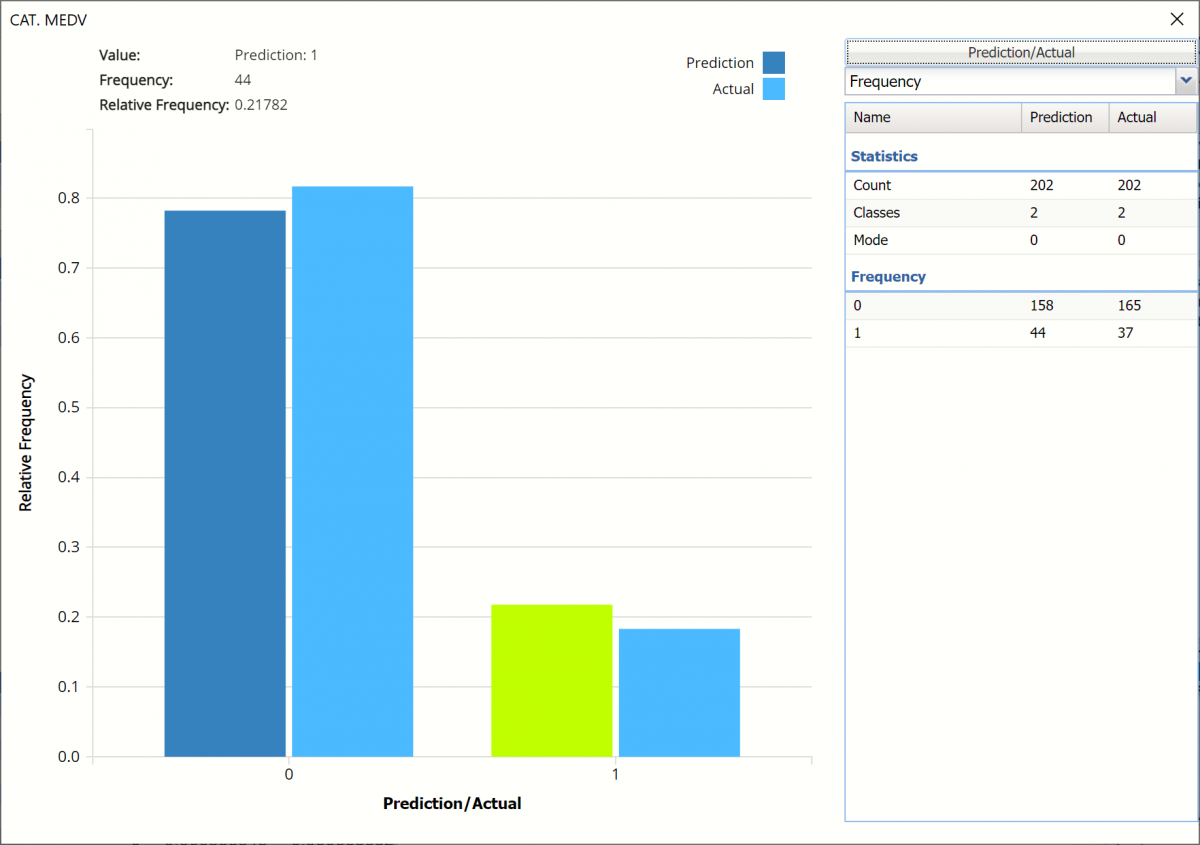The image size is (1200, 845).
Task: Collapse the Statistics section in the table
Action: click(x=885, y=156)
